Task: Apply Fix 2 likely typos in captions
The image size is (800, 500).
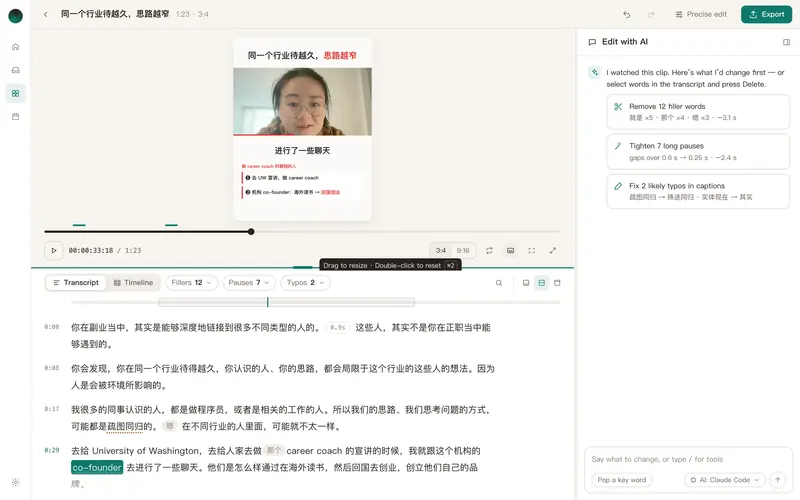Action: point(697,191)
